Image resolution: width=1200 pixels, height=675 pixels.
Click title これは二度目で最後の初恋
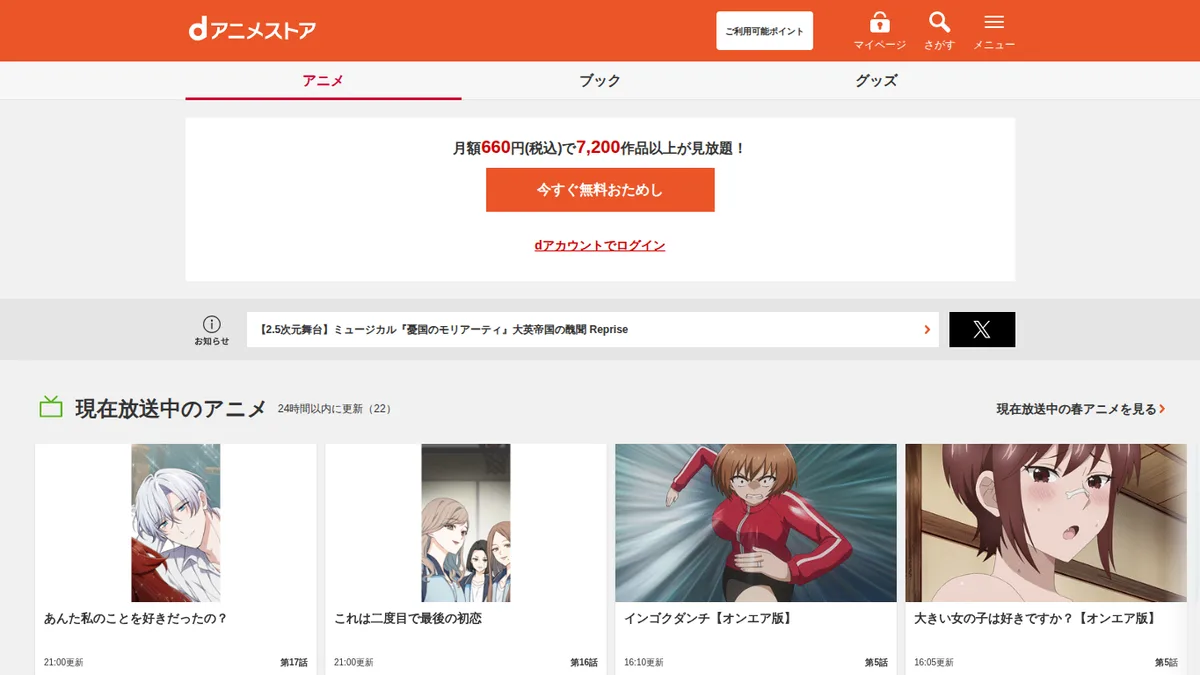pos(408,619)
